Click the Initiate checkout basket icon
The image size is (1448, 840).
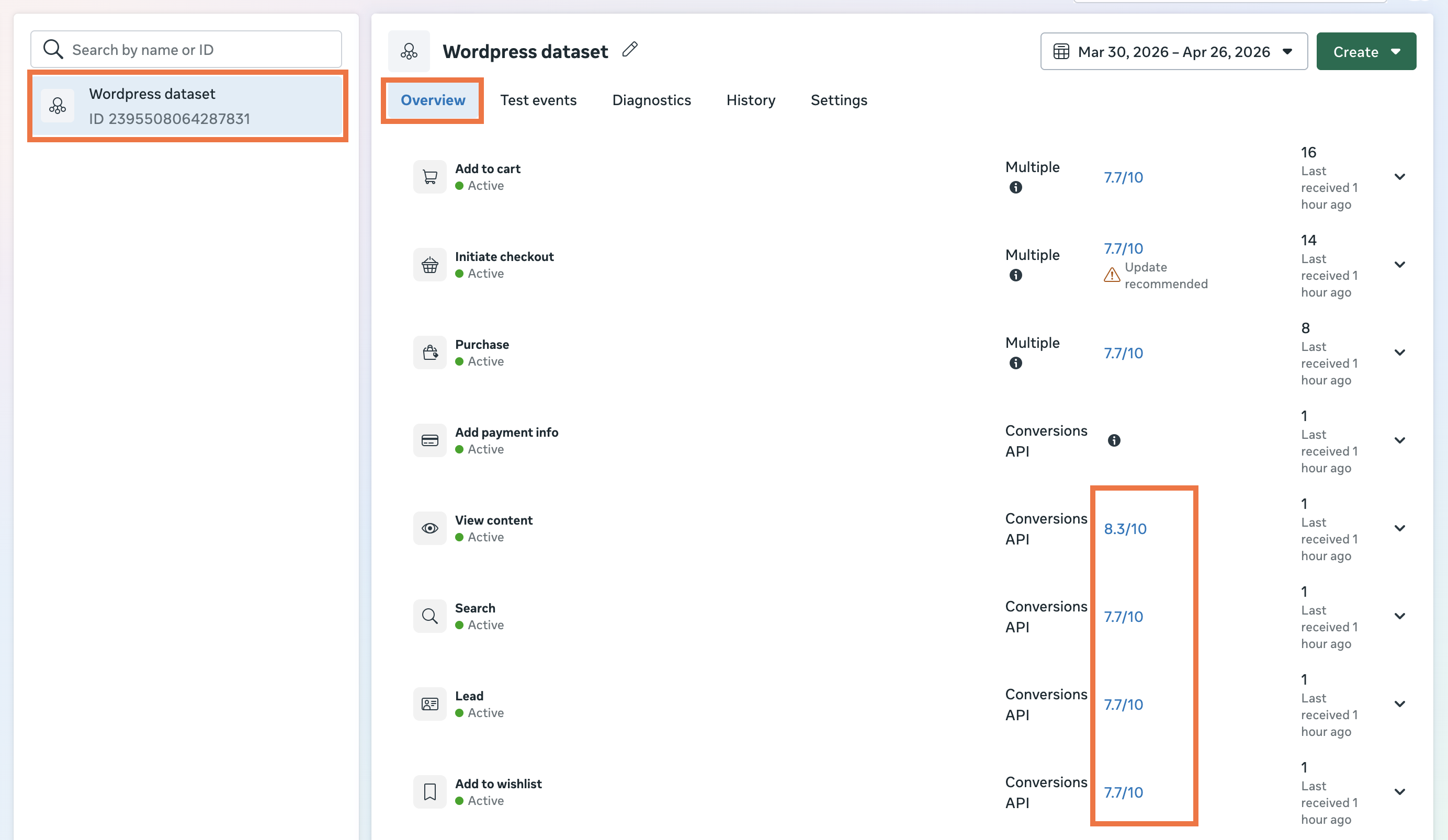[x=429, y=265]
